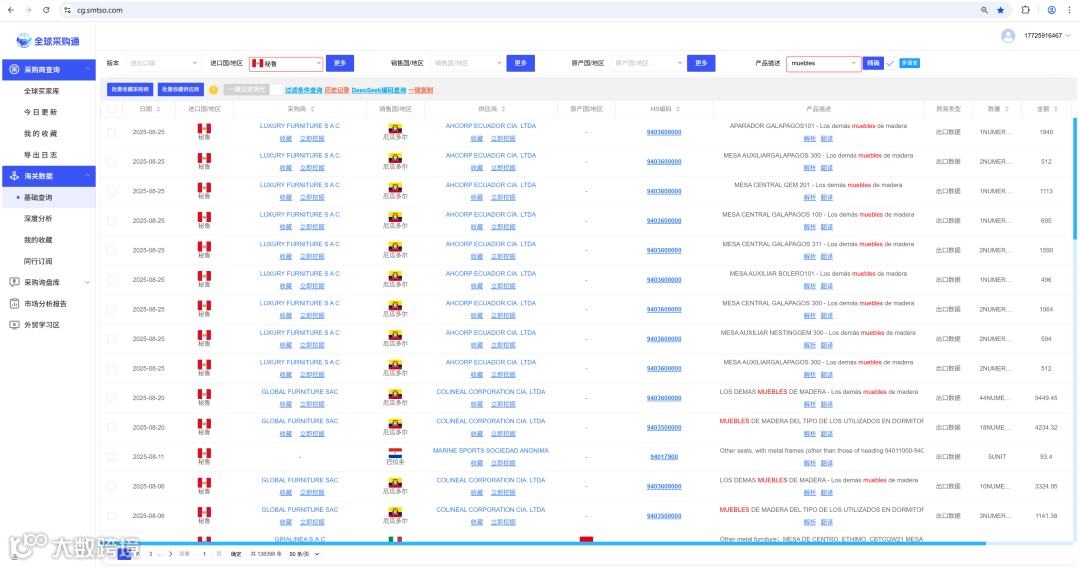1080x567 pixels.
Task: Check the row checkbox for MESA AUXILIAR BOLERO101
Action: [112, 280]
